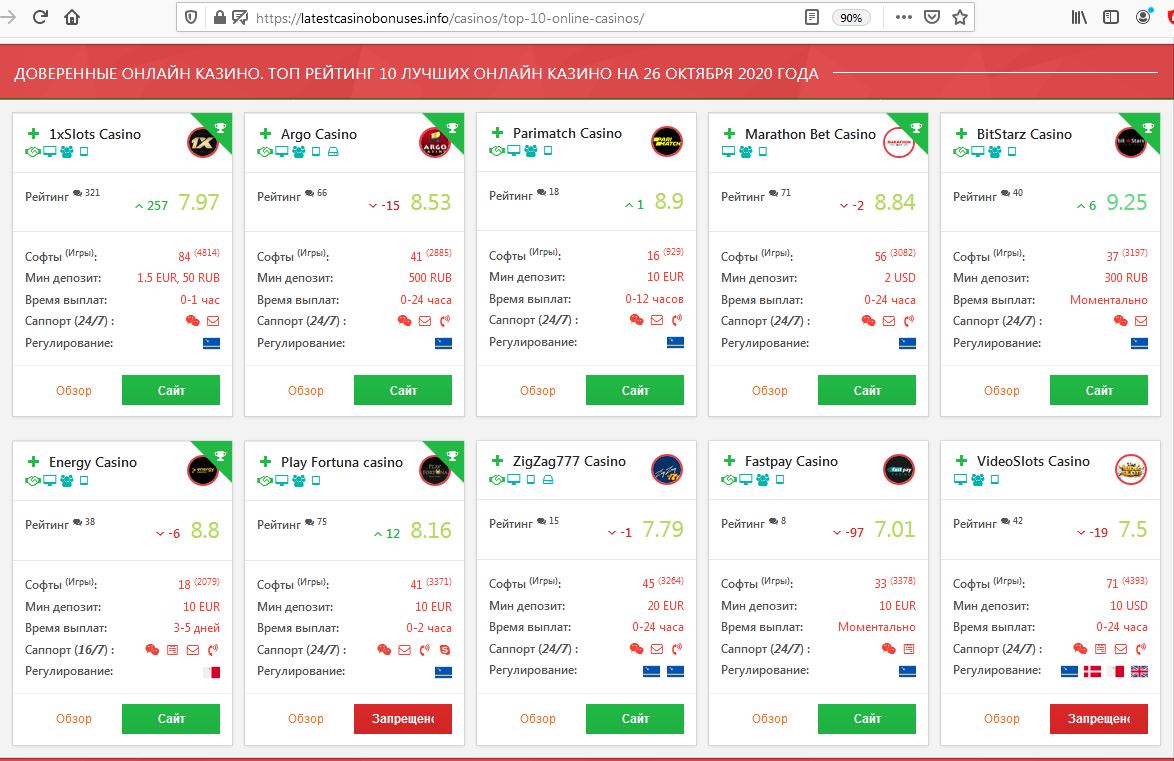Click the VideoSlots Denmark flag icon

pos(1092,671)
